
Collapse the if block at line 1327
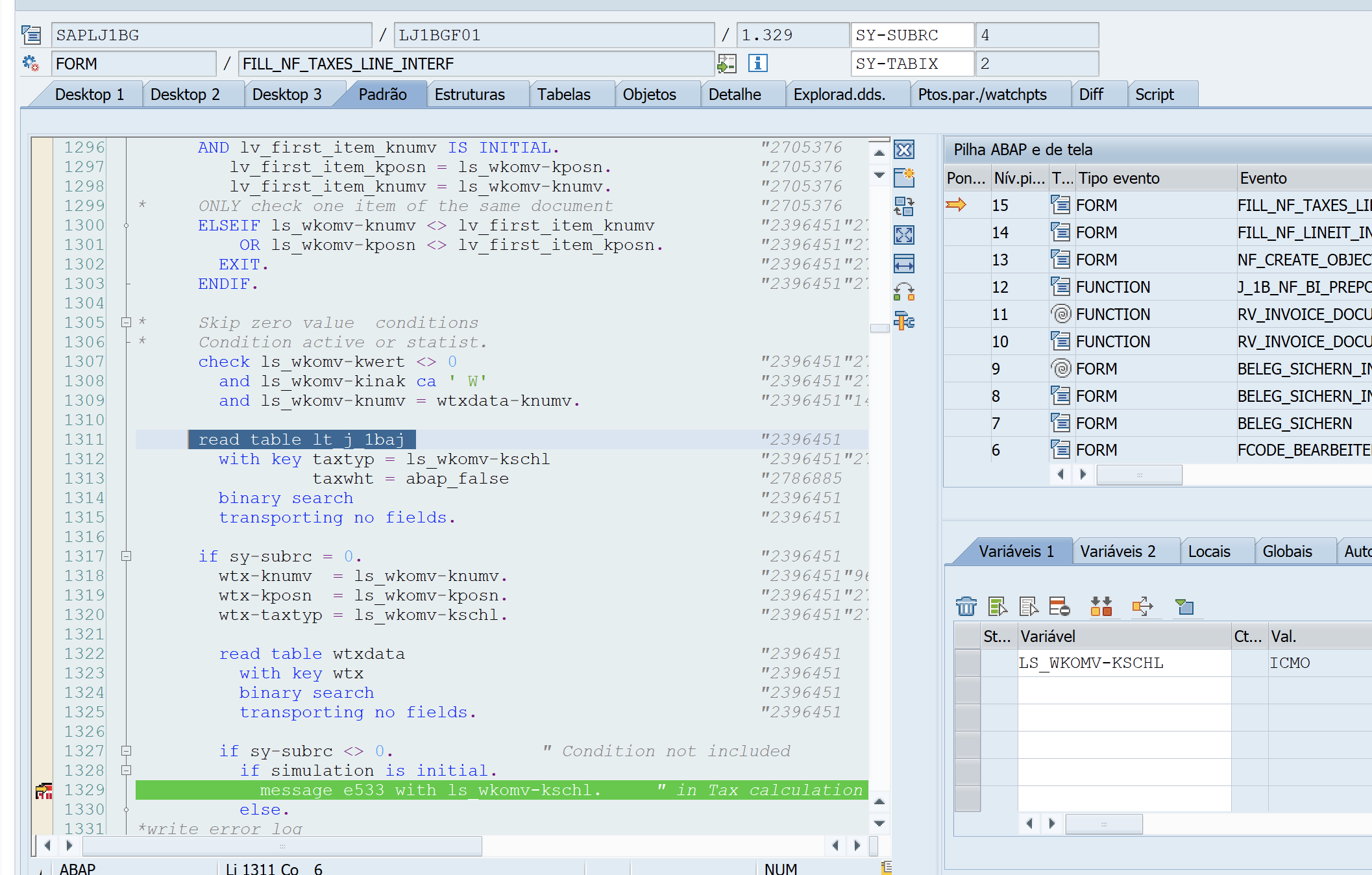127,751
